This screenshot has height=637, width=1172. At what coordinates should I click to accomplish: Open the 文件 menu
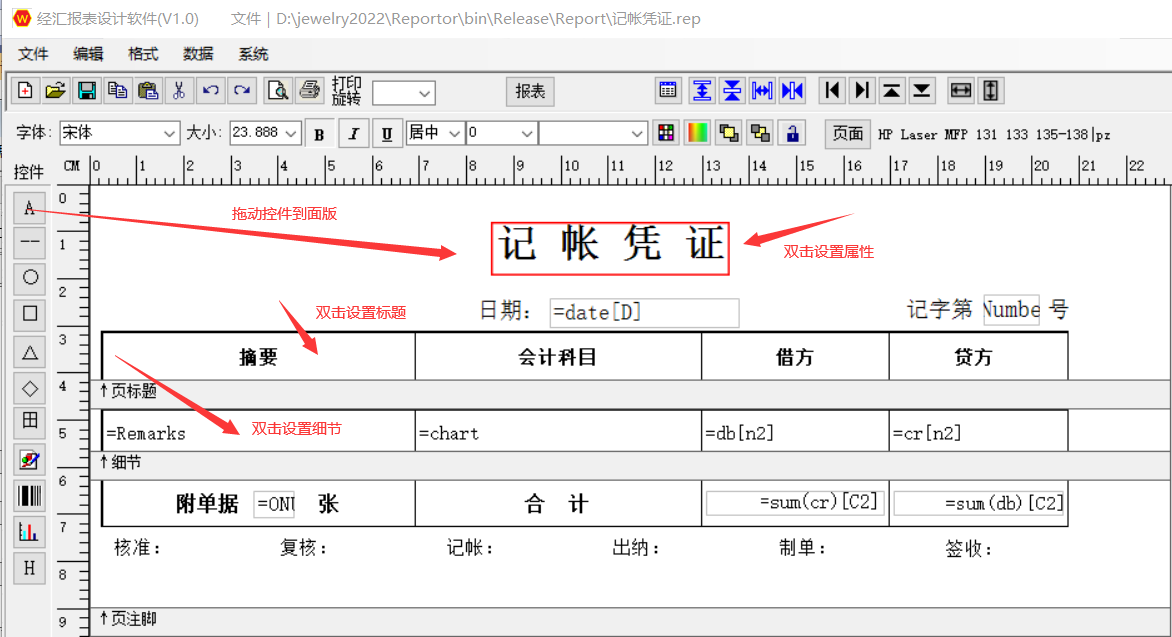34,54
